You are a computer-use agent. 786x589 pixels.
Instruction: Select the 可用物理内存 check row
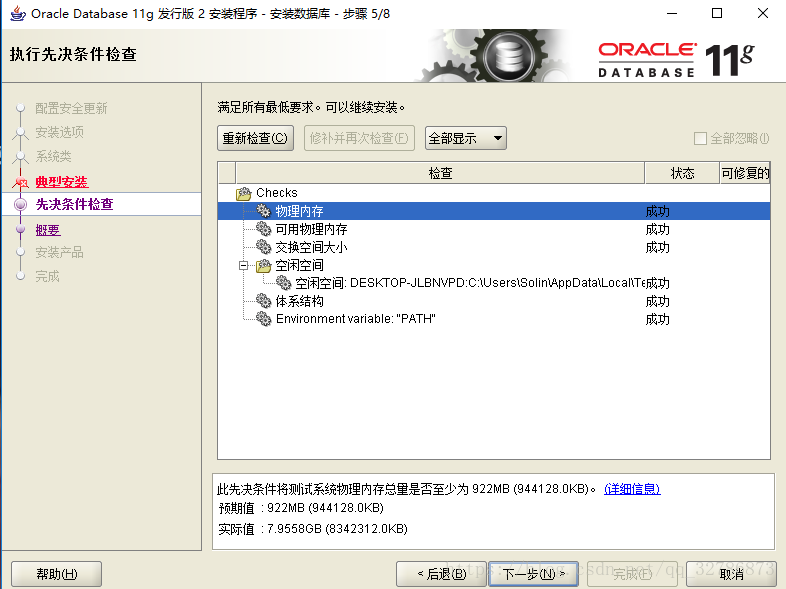click(x=494, y=229)
